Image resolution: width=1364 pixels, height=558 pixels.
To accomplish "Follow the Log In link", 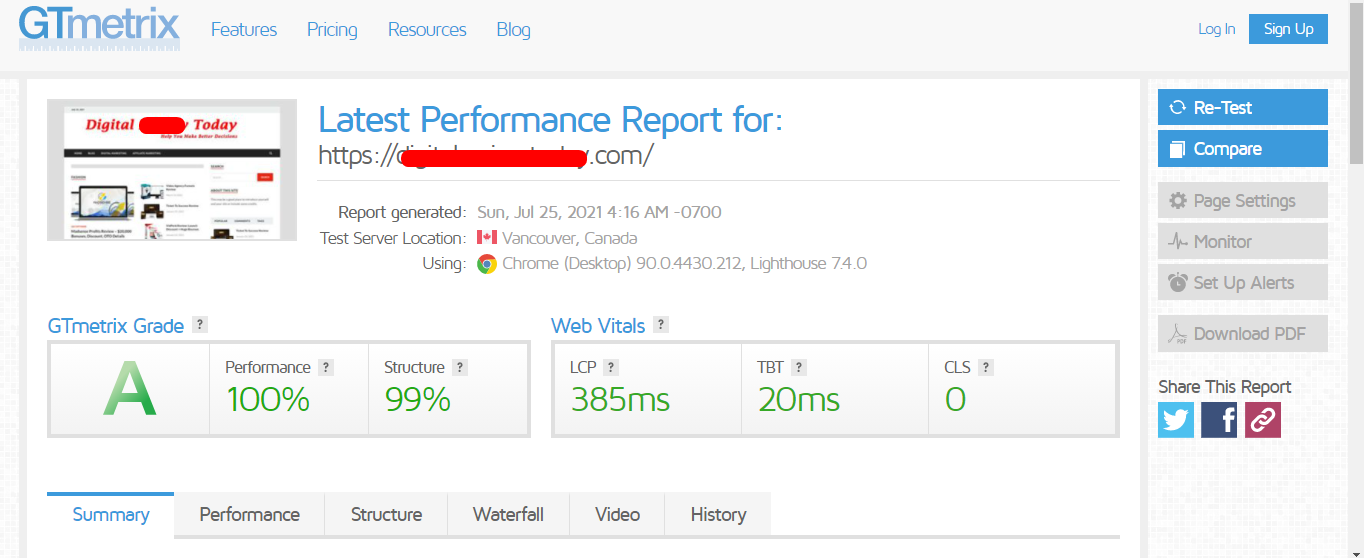I will coord(1216,29).
